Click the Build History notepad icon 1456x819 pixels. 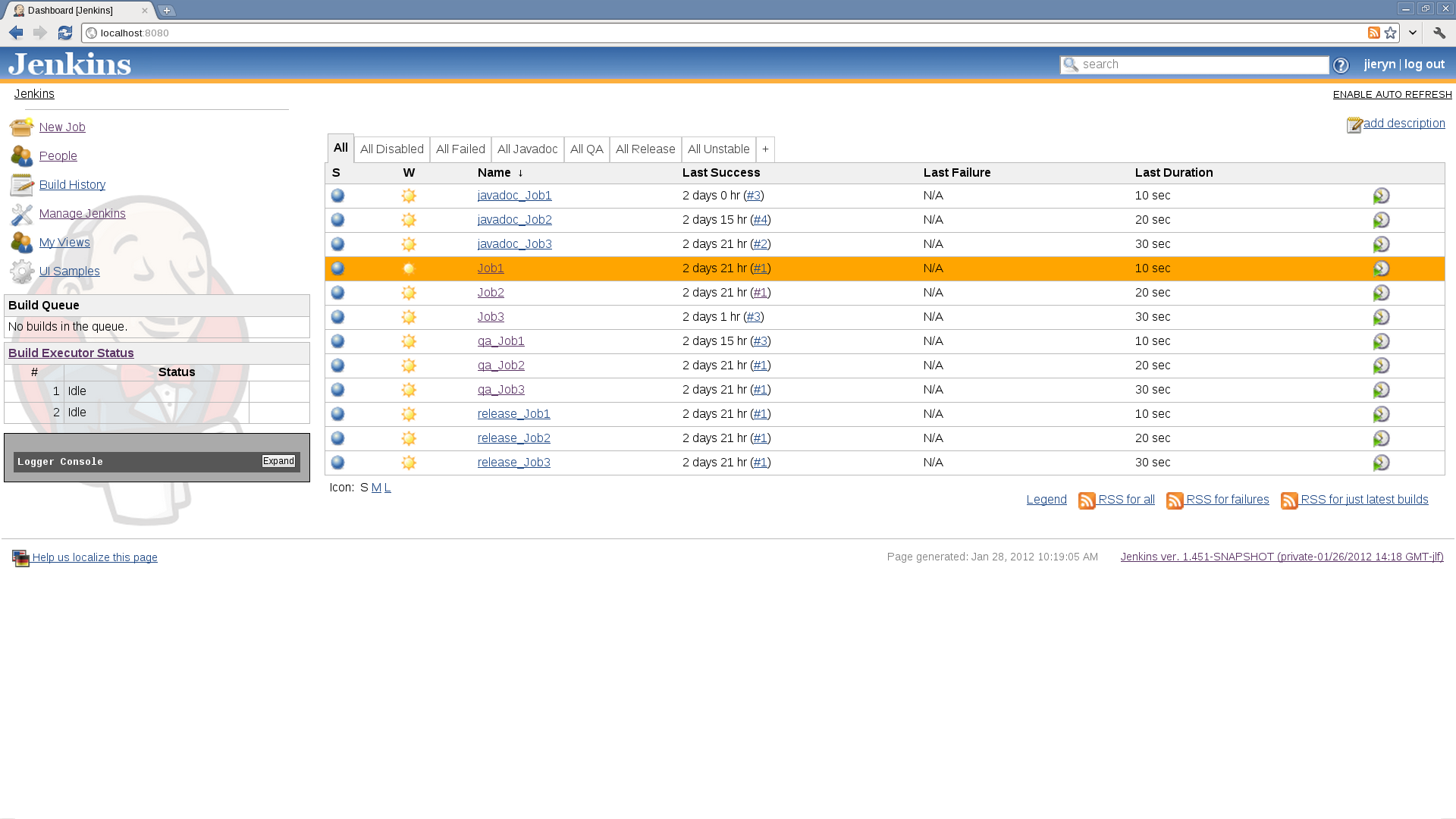click(x=21, y=185)
